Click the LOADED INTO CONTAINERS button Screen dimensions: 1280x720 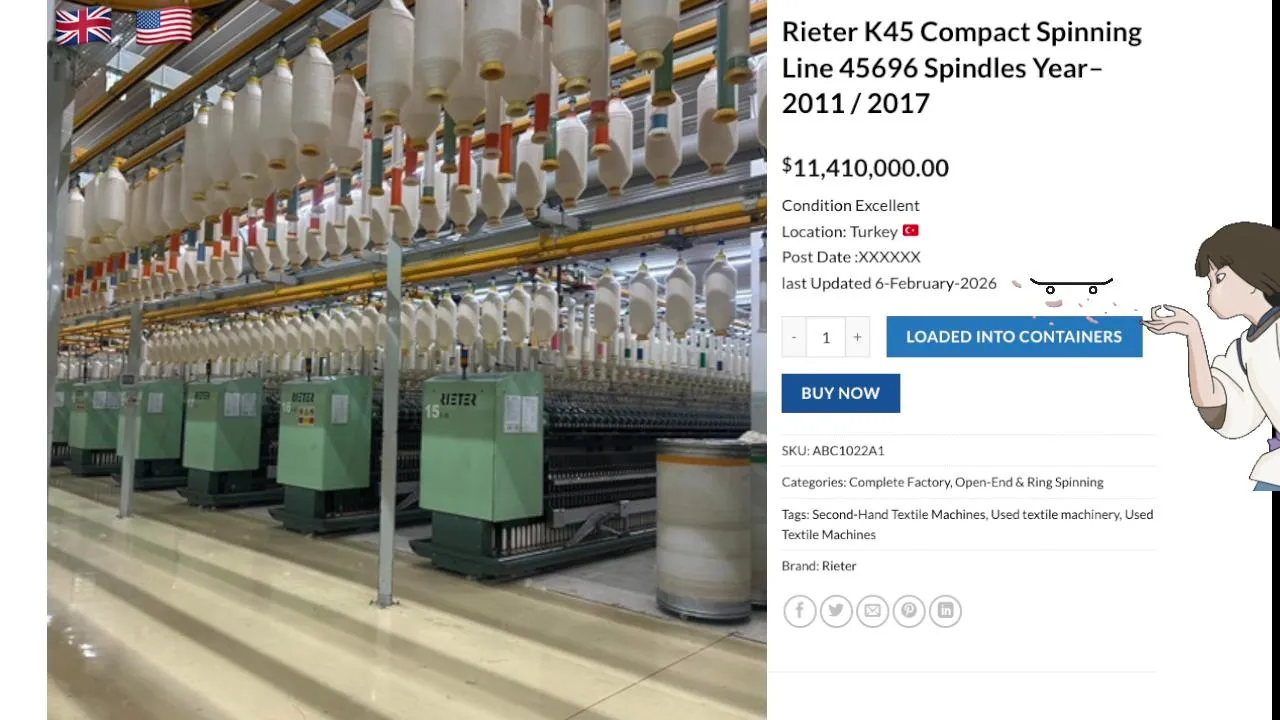click(x=1014, y=337)
